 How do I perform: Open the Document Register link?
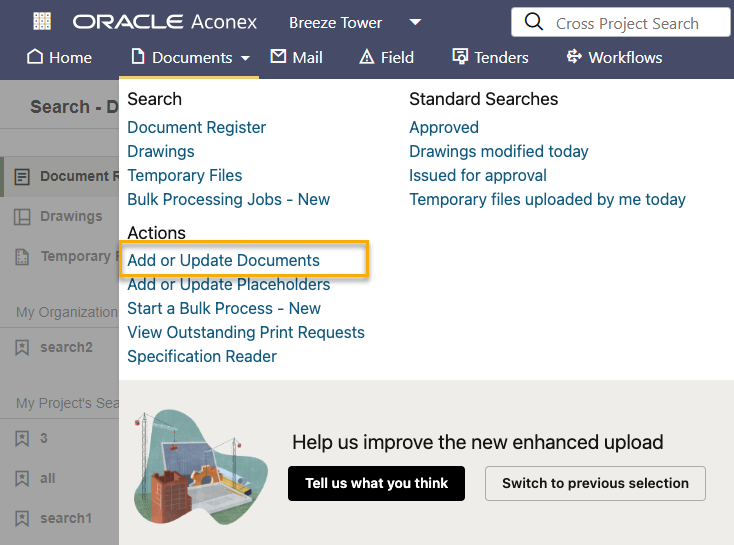(196, 127)
